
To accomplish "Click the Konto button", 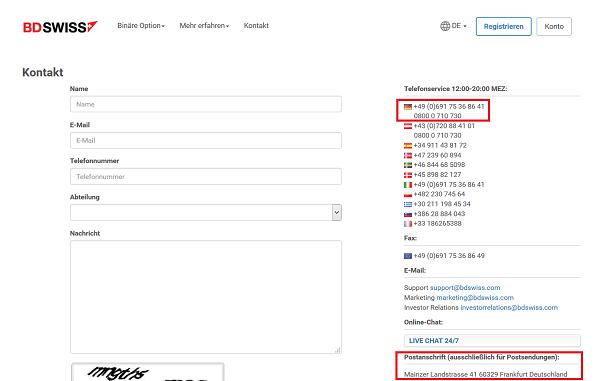I will [x=554, y=26].
